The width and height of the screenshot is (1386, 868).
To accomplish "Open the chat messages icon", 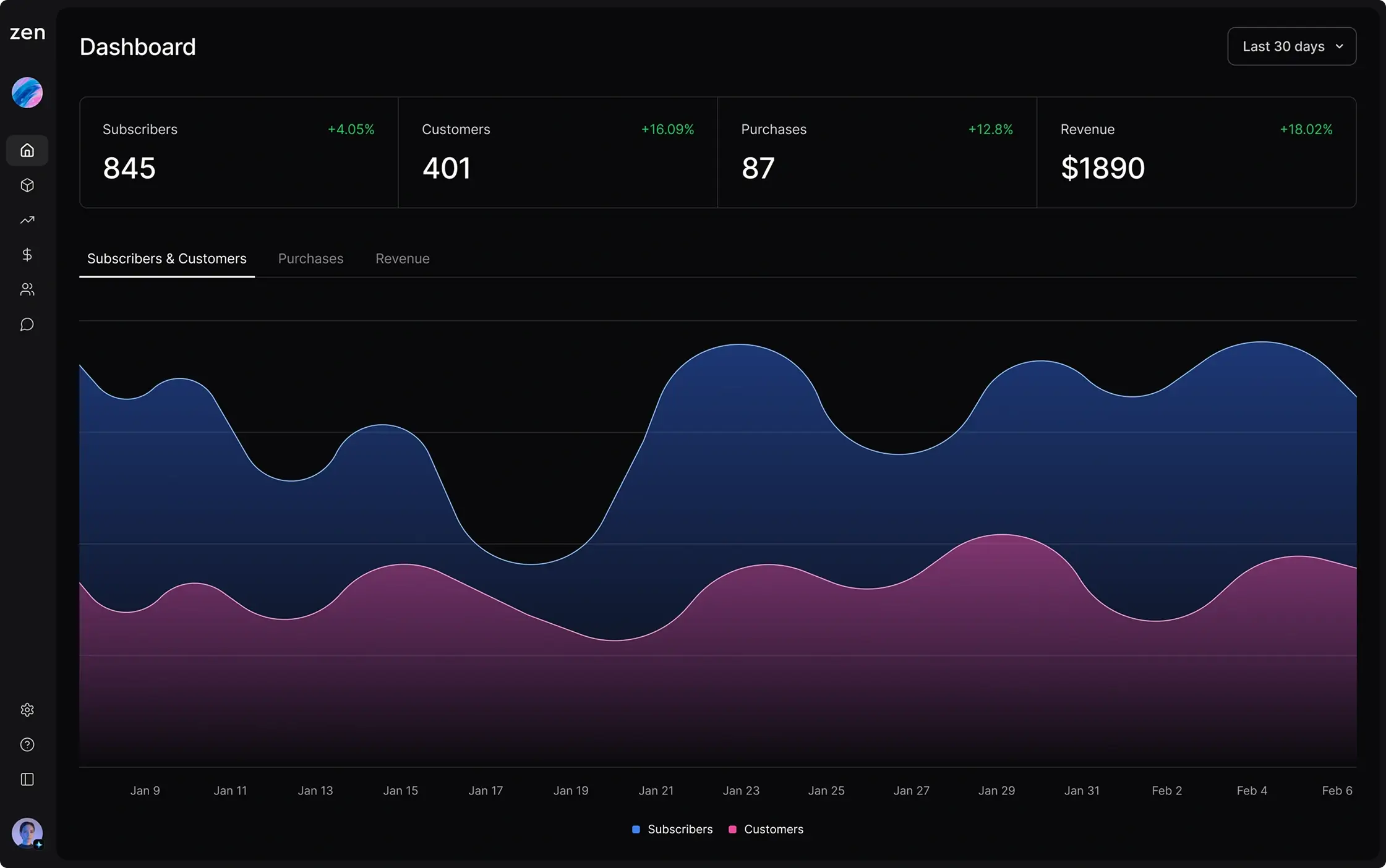I will point(27,324).
